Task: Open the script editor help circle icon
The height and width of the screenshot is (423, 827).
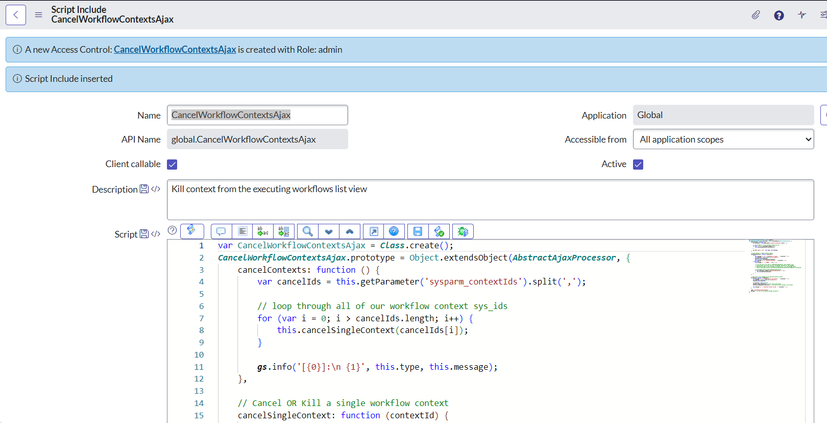Action: 172,230
